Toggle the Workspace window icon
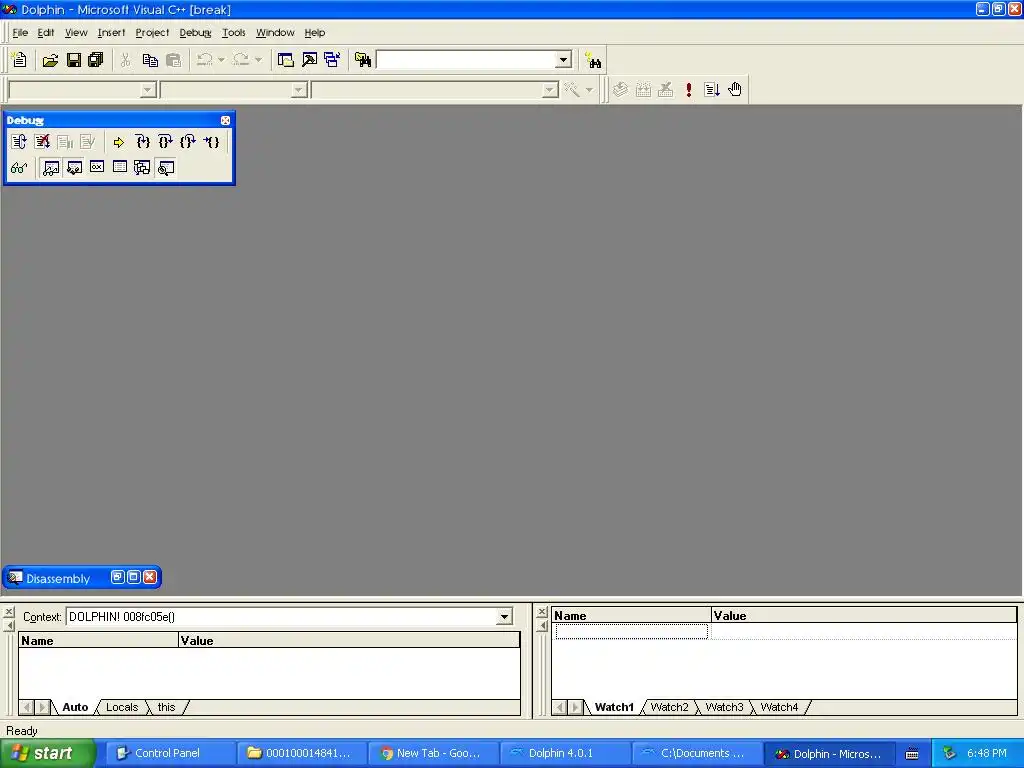Screen dimensions: 1024x768 pyautogui.click(x=285, y=60)
